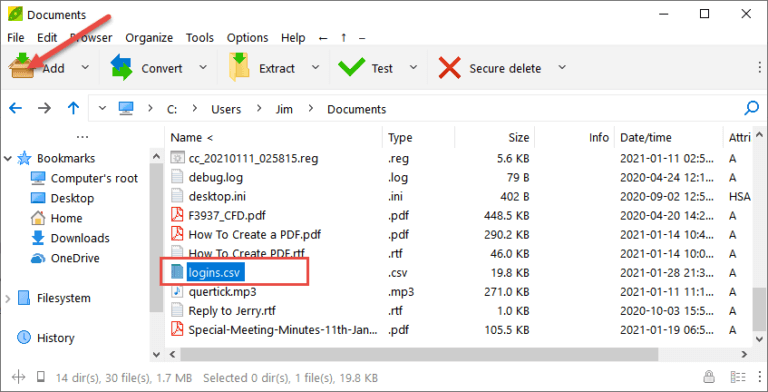Image resolution: width=768 pixels, height=392 pixels.
Task: Open the Organize menu
Action: [149, 38]
